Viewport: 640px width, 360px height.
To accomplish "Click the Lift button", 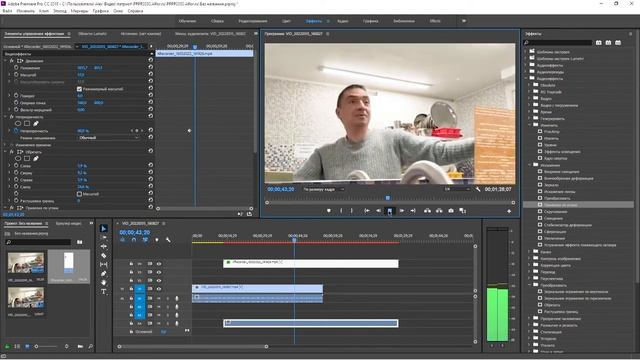I will (x=427, y=211).
